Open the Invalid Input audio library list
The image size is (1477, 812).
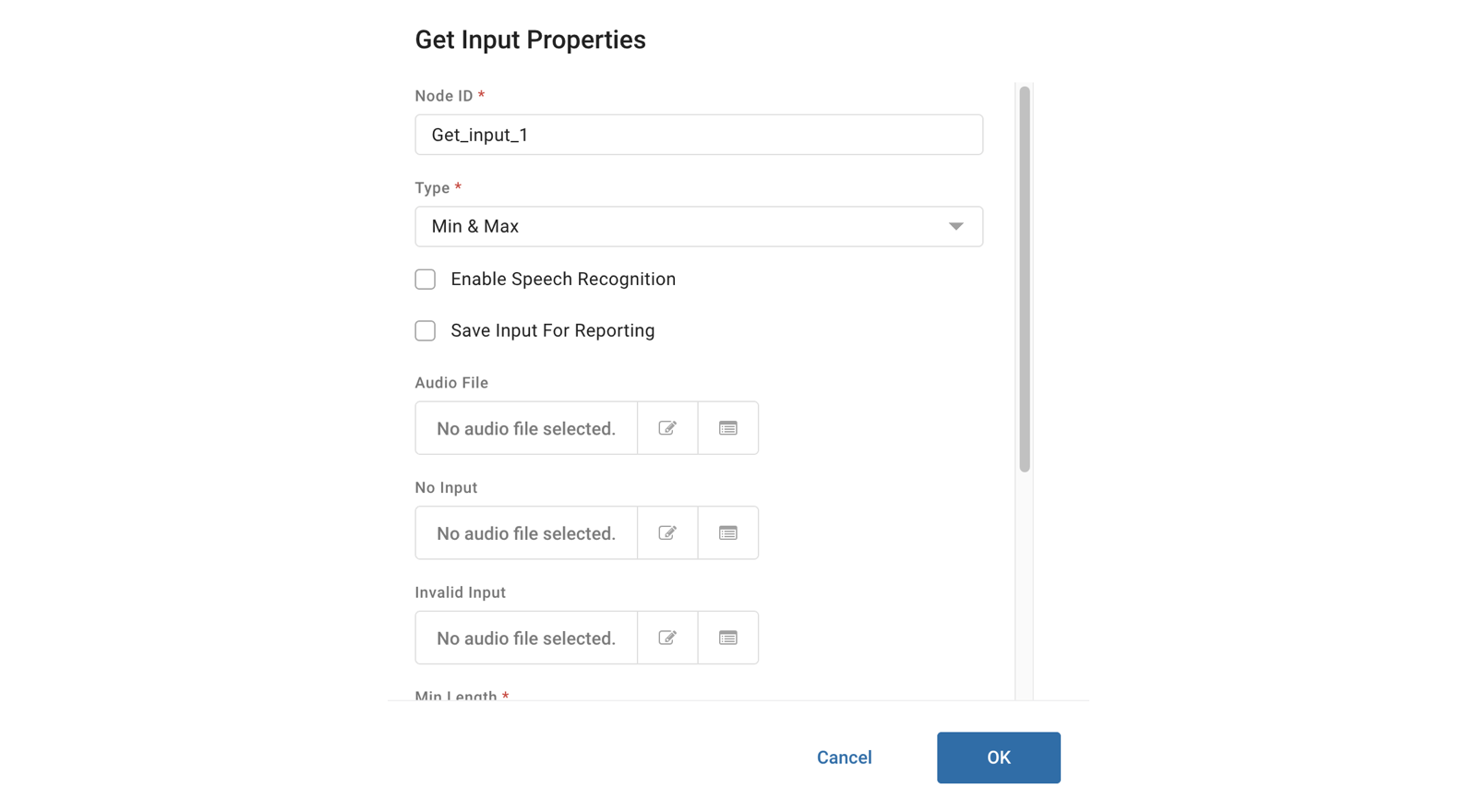coord(728,638)
